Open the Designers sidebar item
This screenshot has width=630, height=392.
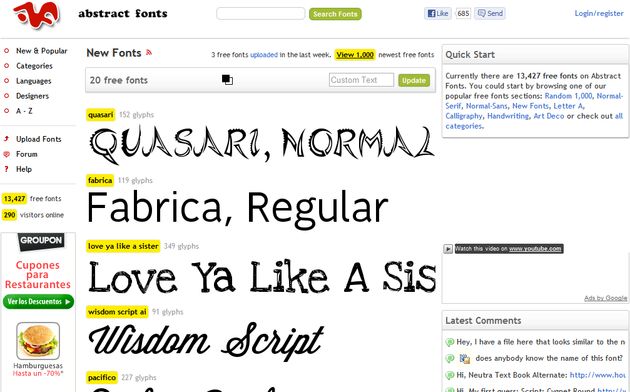(x=32, y=96)
